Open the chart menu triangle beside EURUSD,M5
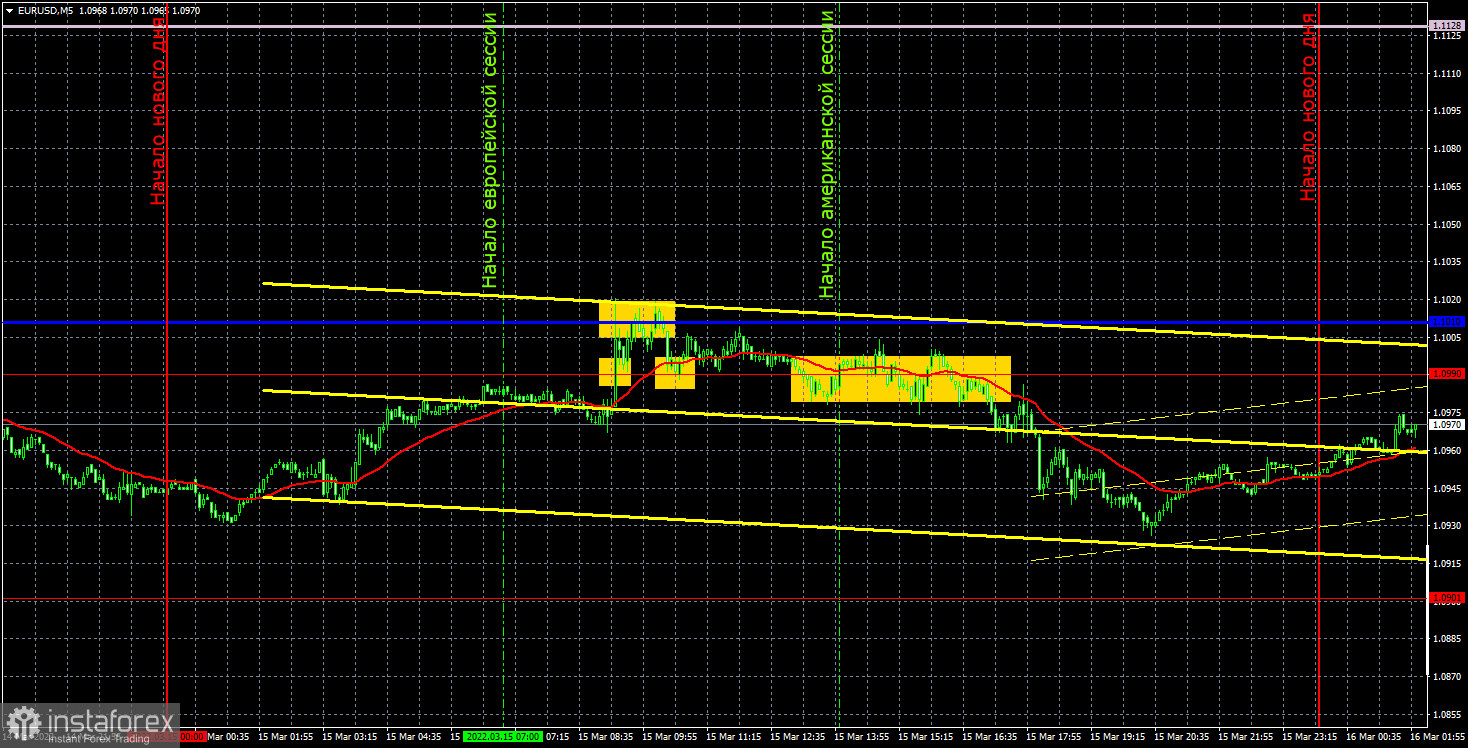This screenshot has height=748, width=1468. click(x=9, y=10)
